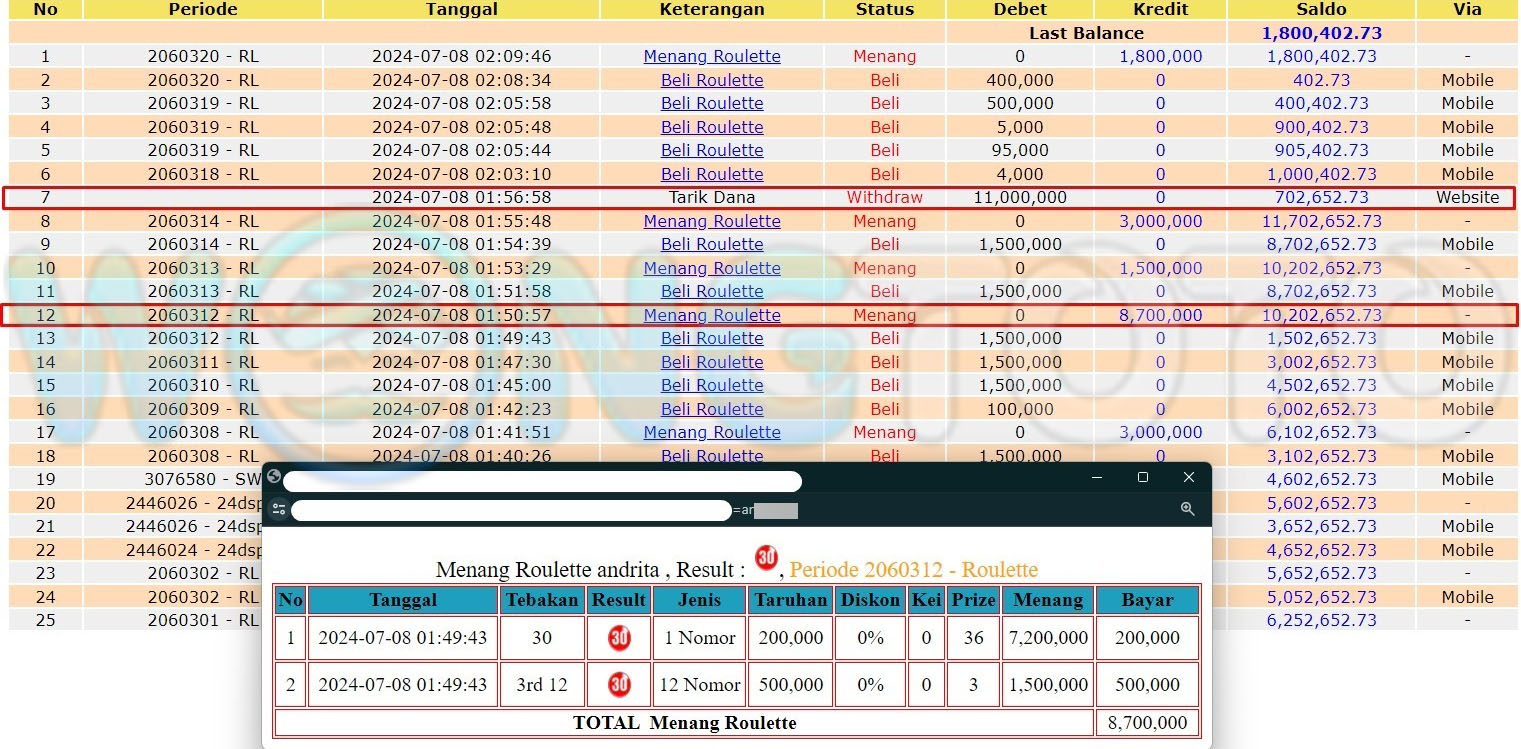Click the popup address bar URL field

click(x=510, y=510)
